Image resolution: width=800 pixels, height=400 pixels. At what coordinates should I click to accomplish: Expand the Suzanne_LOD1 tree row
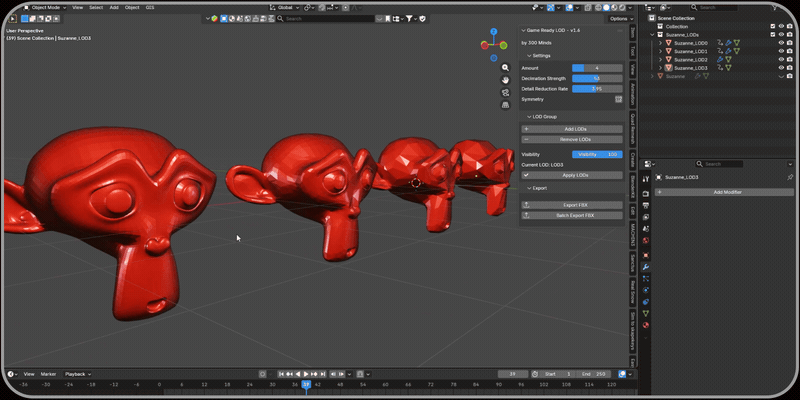pyautogui.click(x=661, y=51)
